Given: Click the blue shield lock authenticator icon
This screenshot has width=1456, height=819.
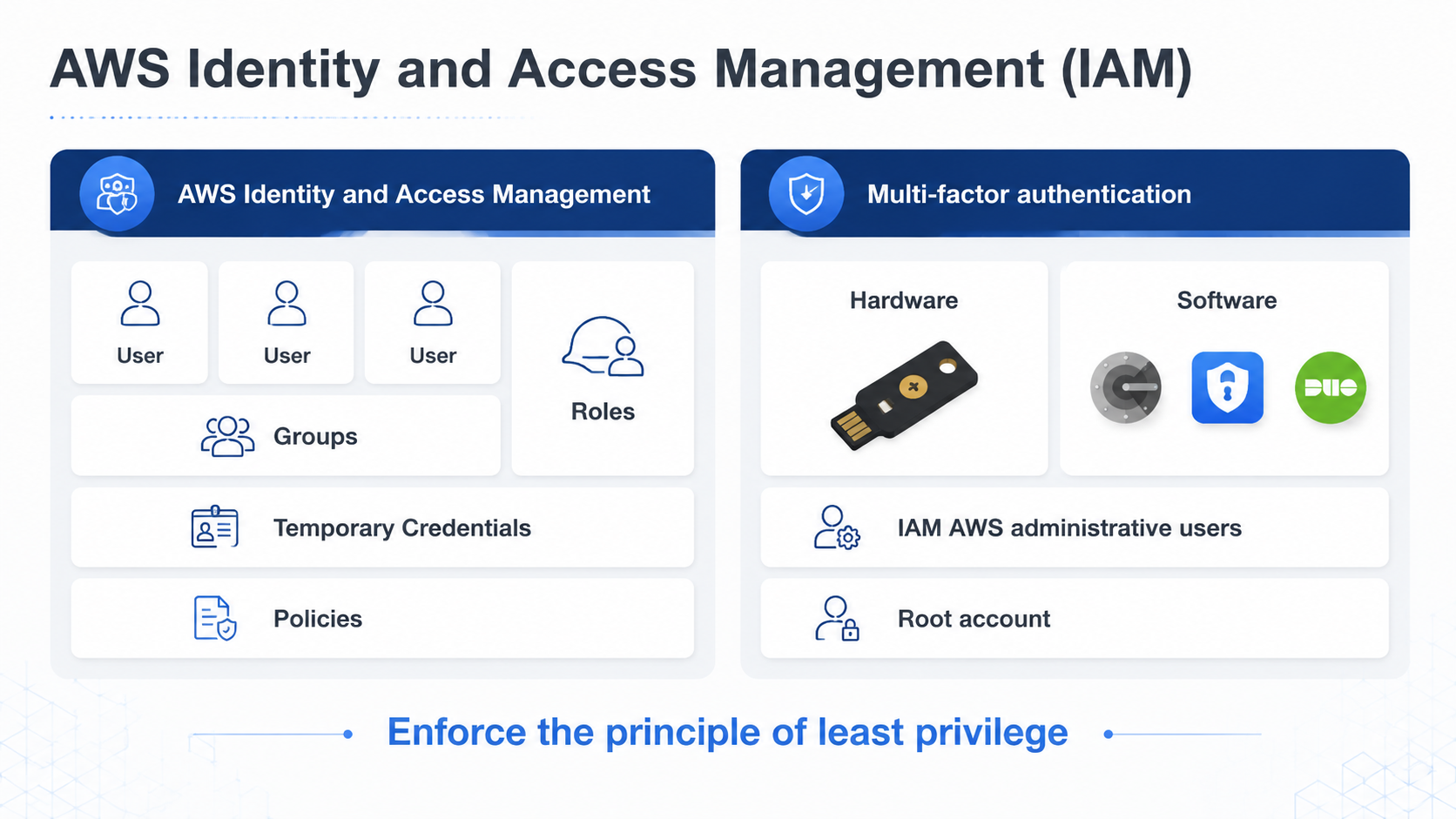Looking at the screenshot, I should pyautogui.click(x=1227, y=387).
